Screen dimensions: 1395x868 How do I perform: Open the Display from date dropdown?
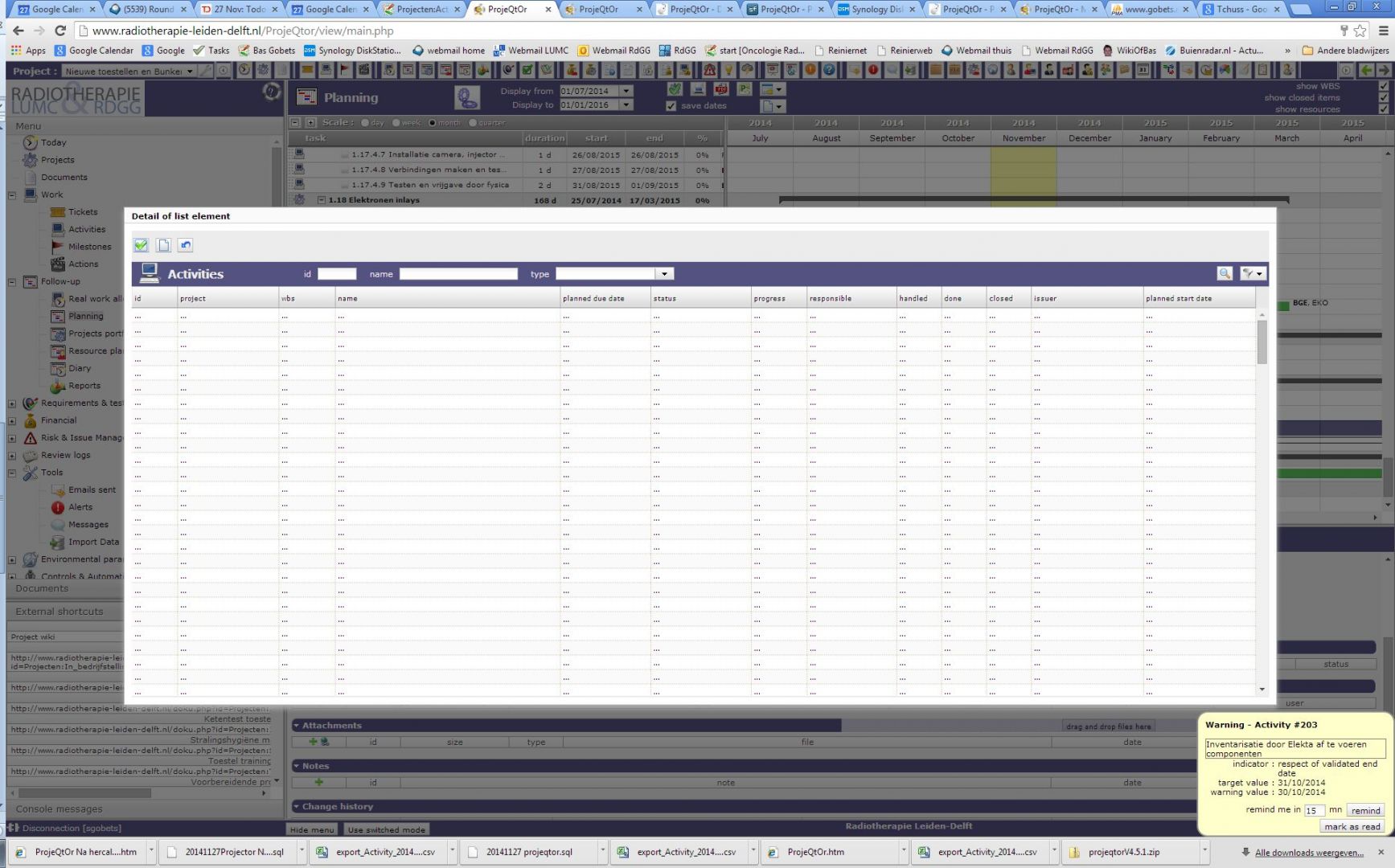626,91
